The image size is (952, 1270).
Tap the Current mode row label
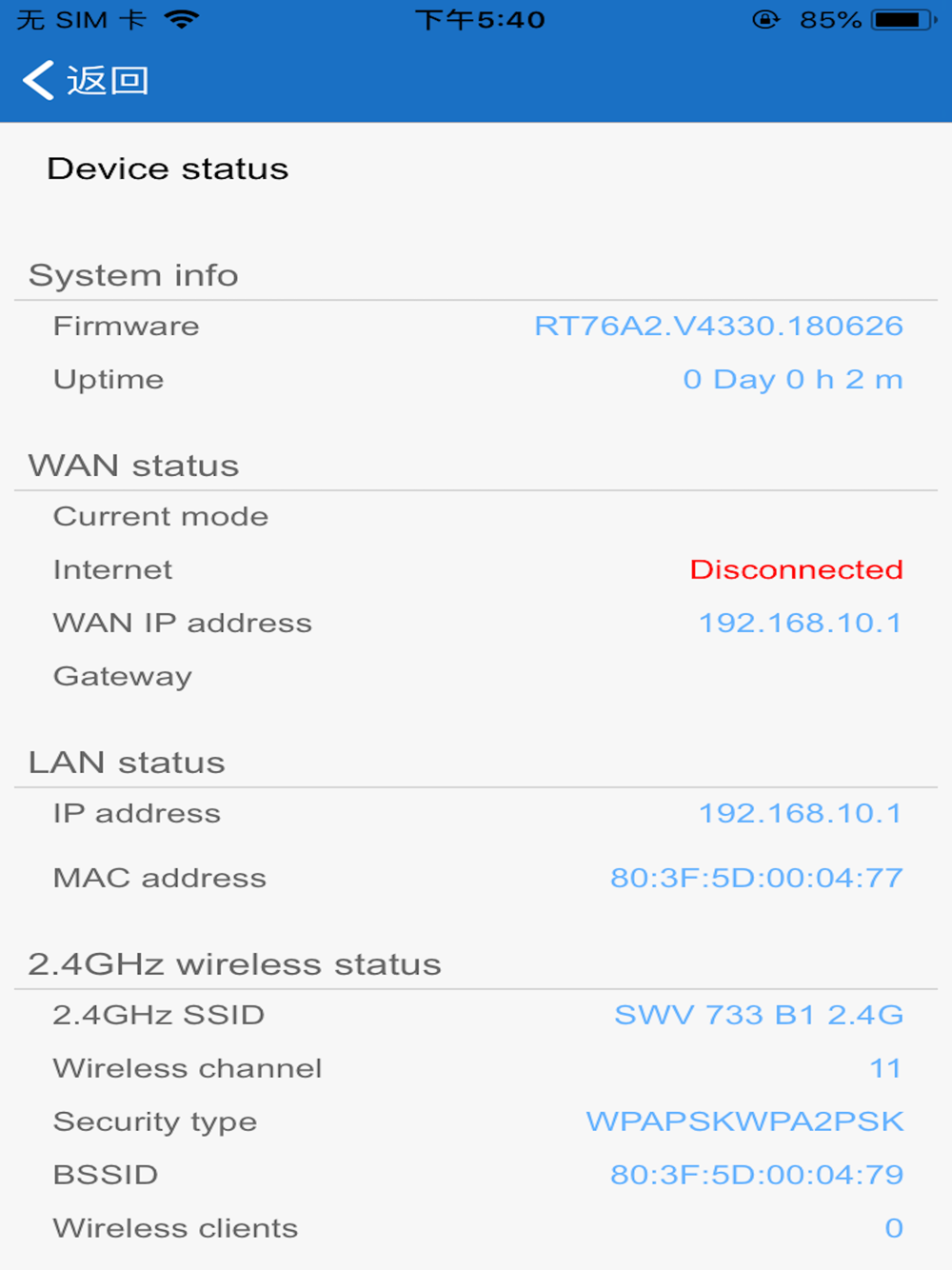tap(161, 516)
